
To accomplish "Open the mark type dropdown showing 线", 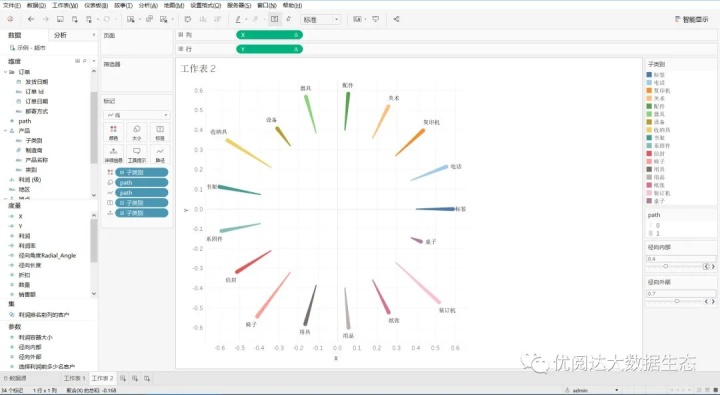I will (x=137, y=115).
